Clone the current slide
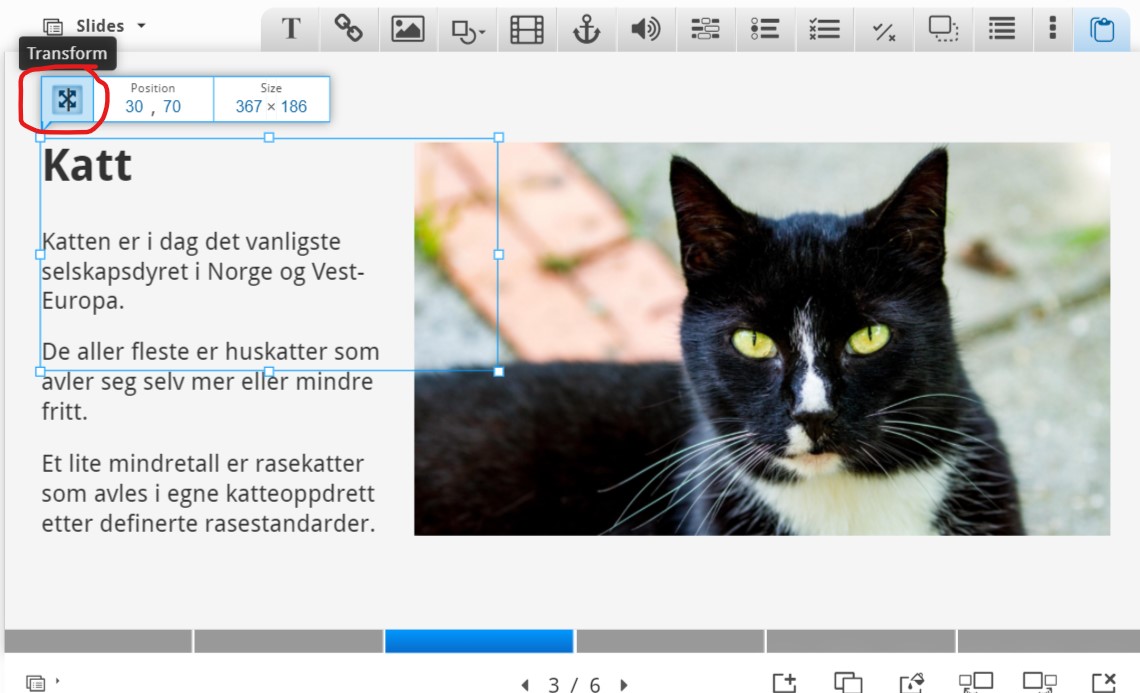 [848, 682]
